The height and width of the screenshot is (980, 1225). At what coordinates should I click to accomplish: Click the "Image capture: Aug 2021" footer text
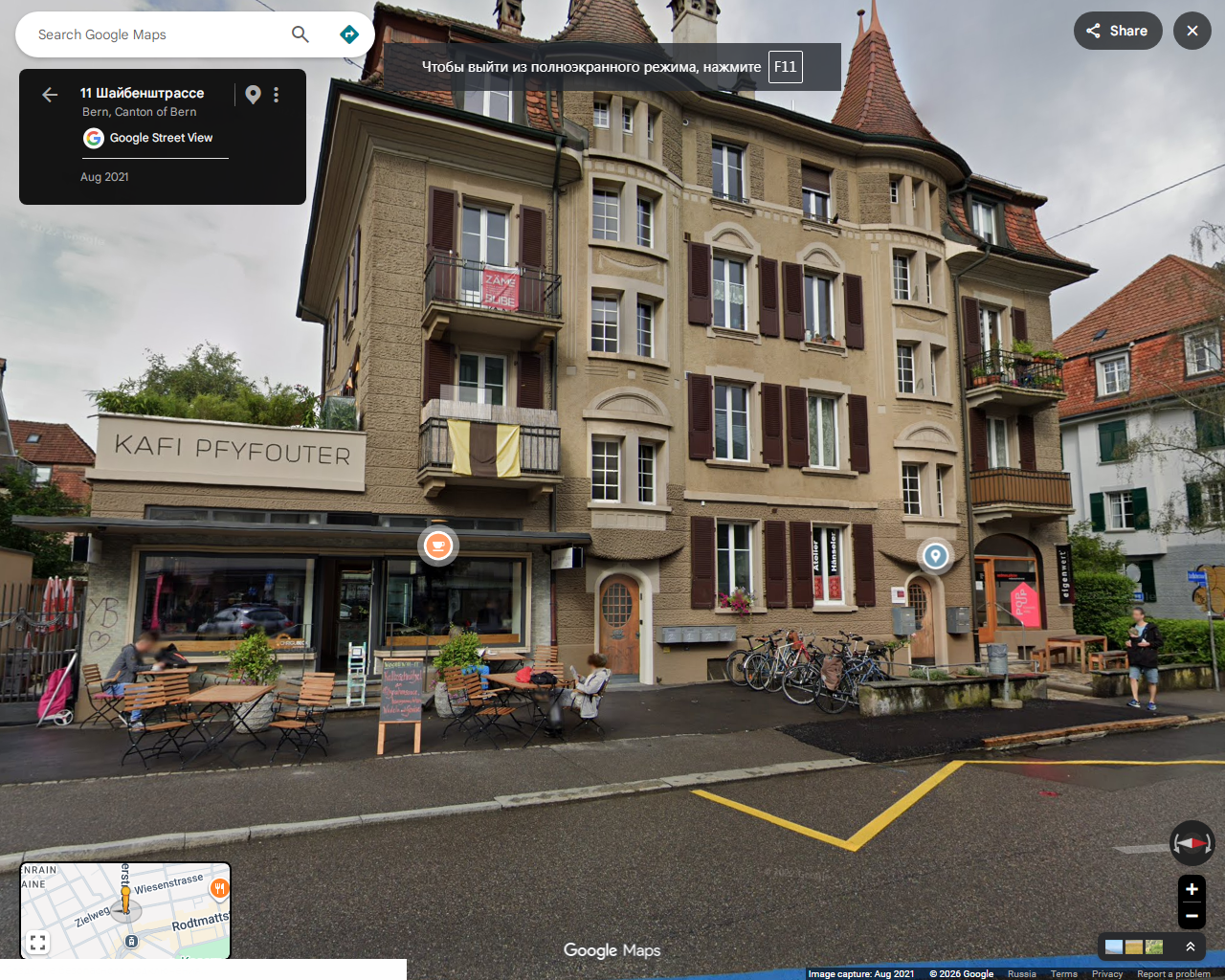click(861, 974)
